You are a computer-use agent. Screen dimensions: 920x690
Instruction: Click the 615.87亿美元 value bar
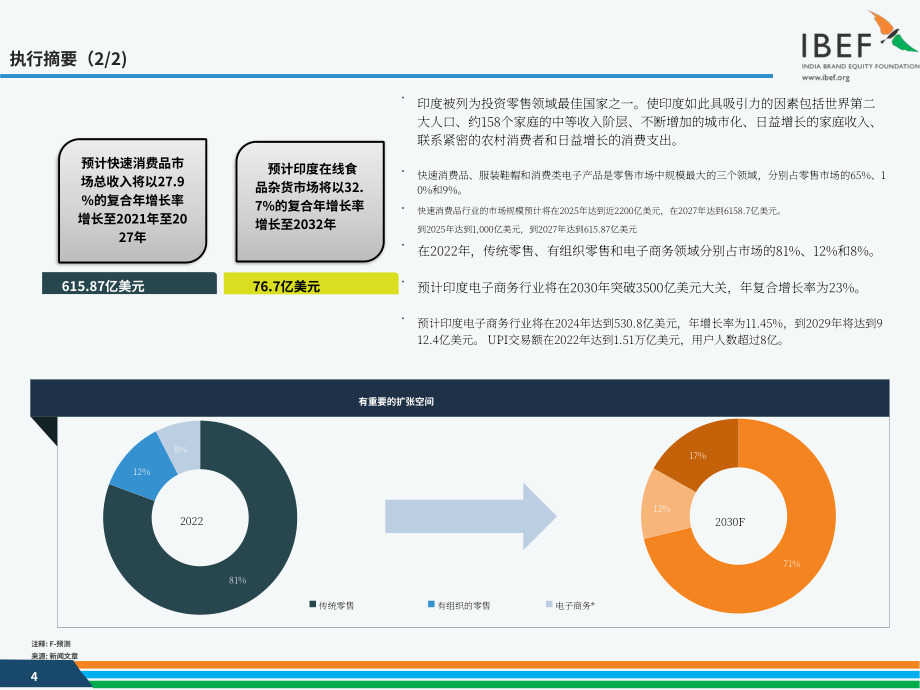click(x=129, y=283)
